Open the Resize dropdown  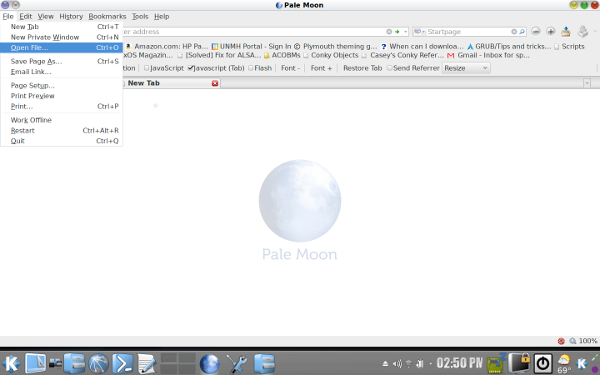pos(466,68)
